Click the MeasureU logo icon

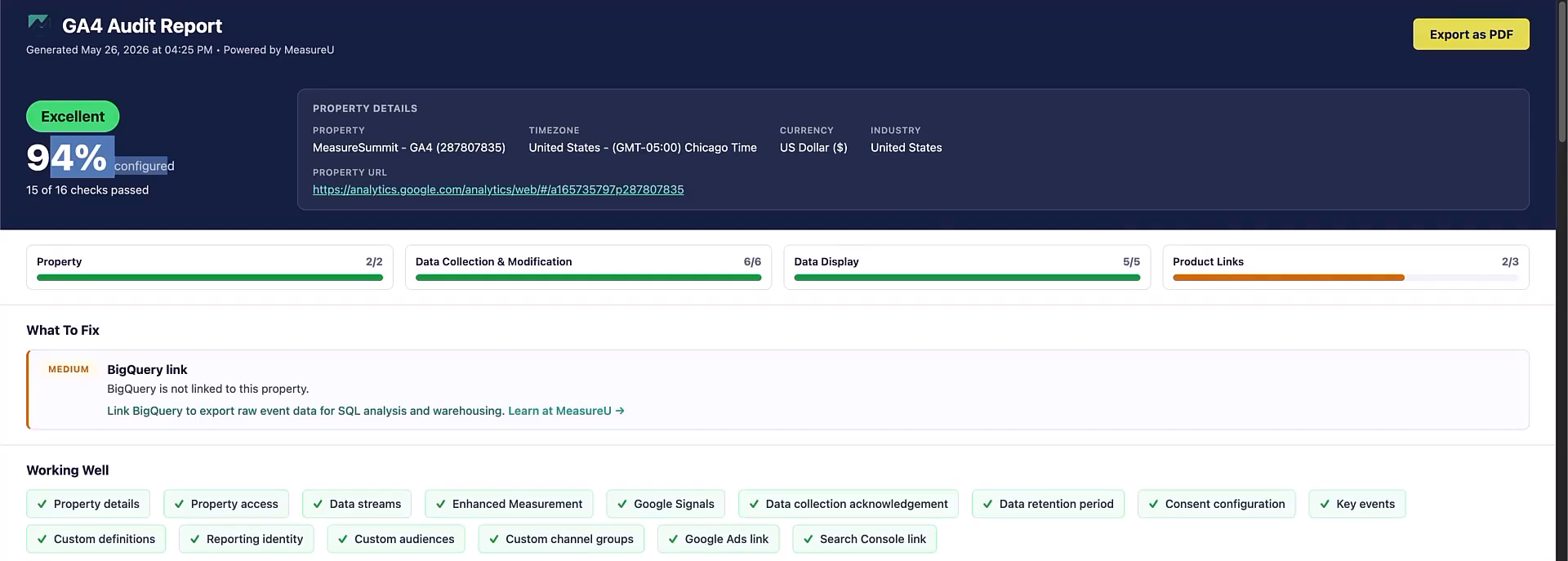point(38,23)
